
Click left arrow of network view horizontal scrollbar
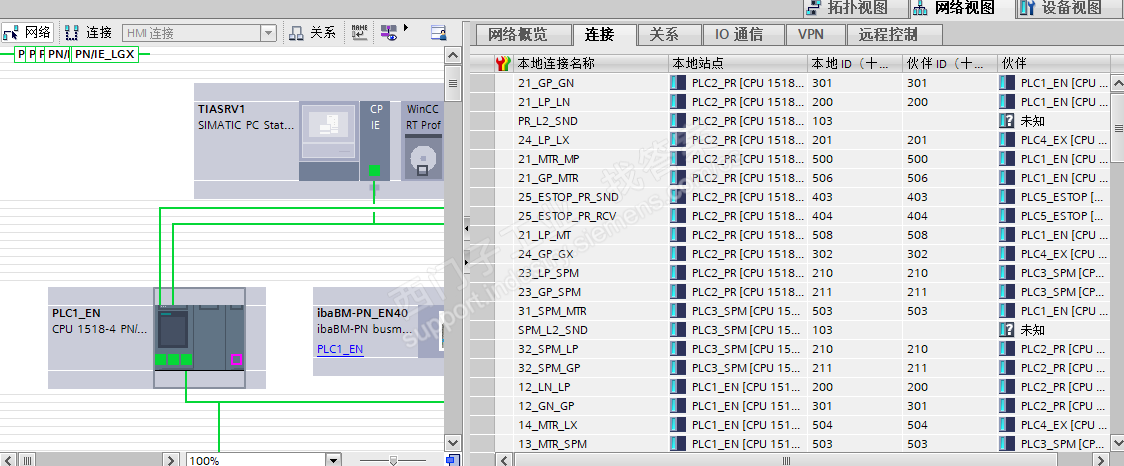tap(8, 460)
